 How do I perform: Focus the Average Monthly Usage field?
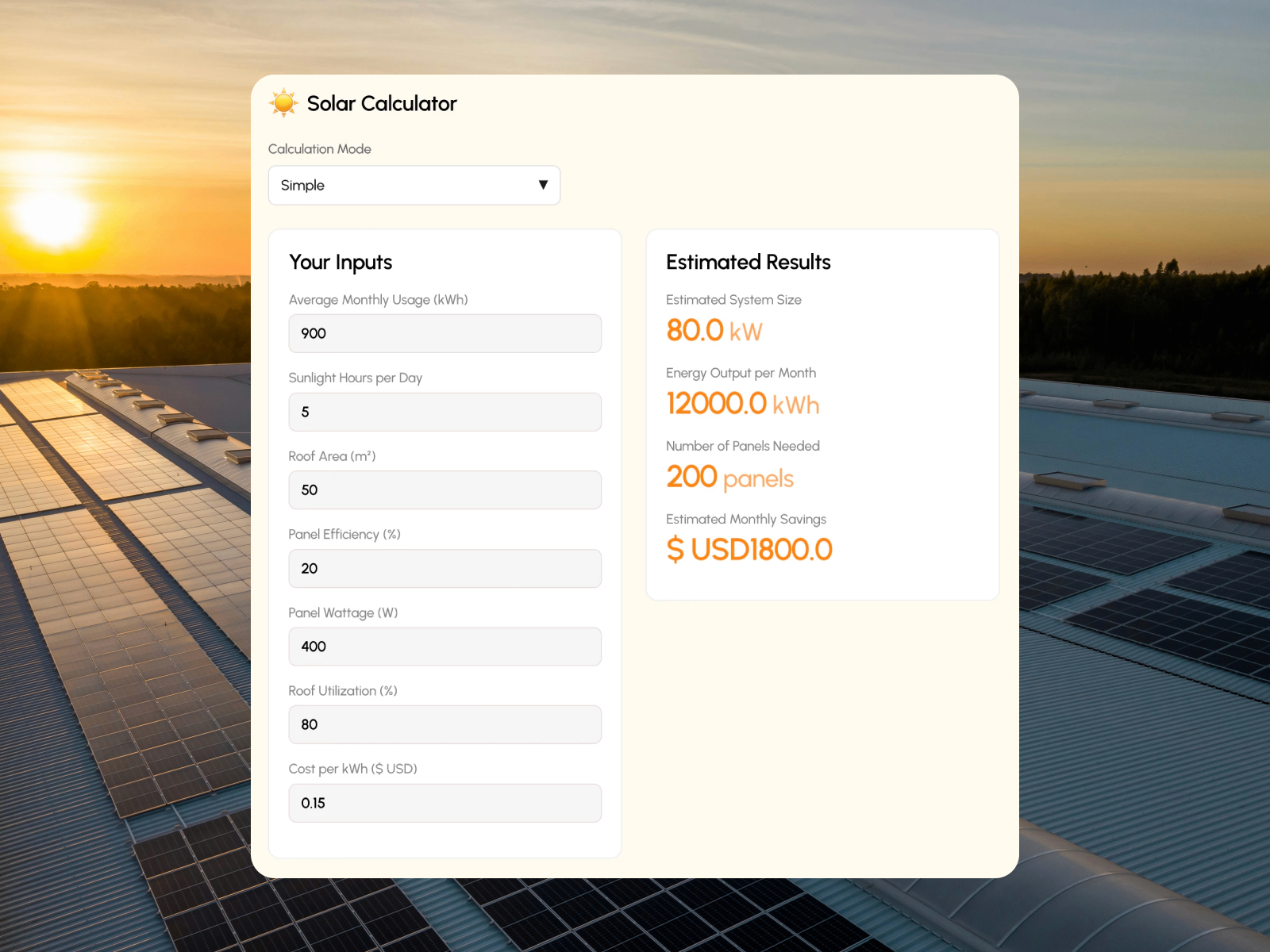tap(444, 333)
